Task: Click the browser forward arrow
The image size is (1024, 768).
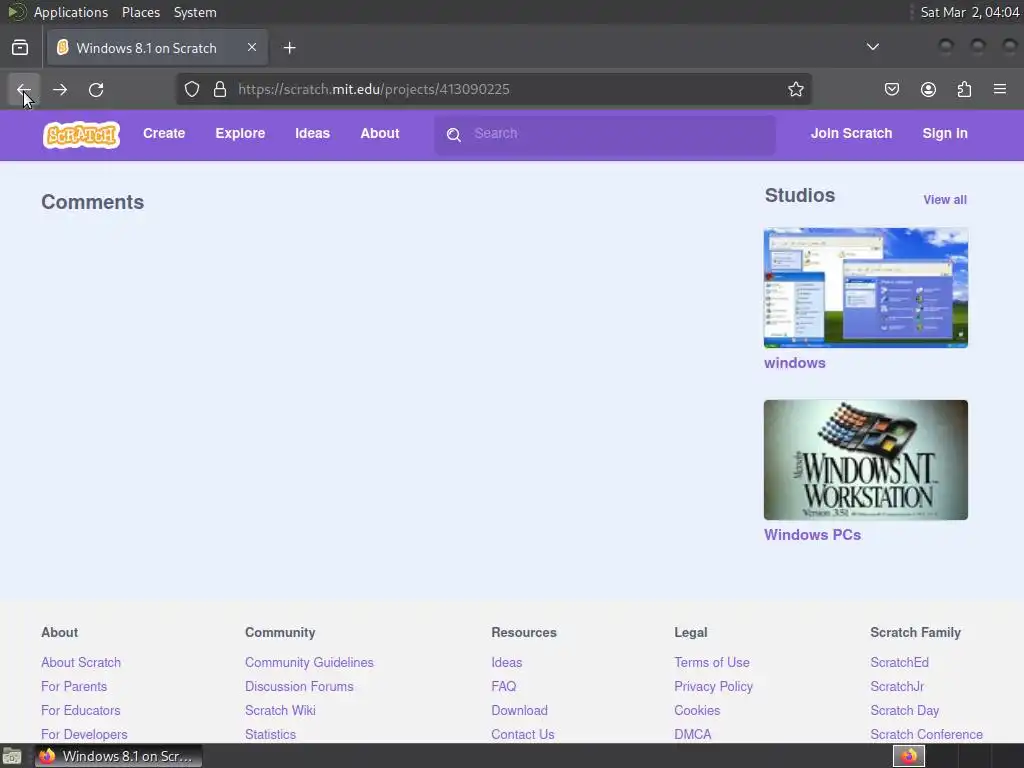Action: pos(60,89)
